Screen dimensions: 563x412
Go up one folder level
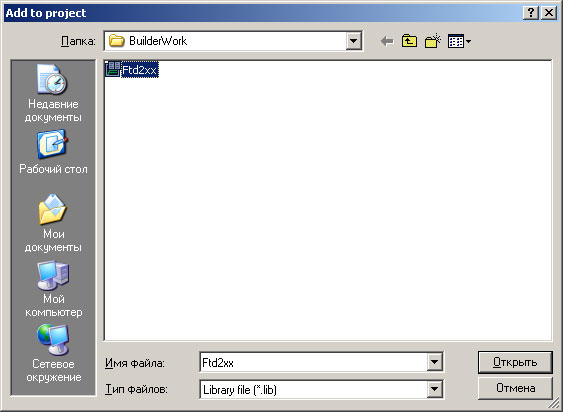[x=409, y=41]
